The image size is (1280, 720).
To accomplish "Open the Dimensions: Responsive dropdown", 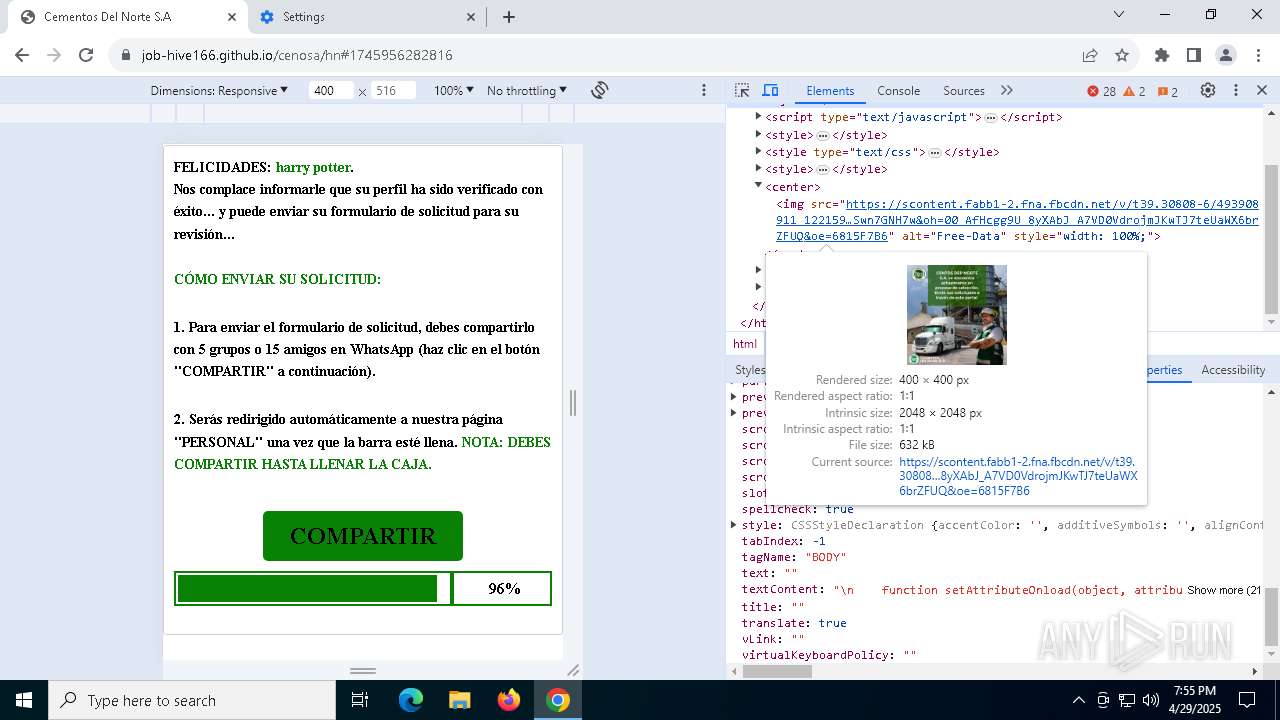I will point(219,90).
